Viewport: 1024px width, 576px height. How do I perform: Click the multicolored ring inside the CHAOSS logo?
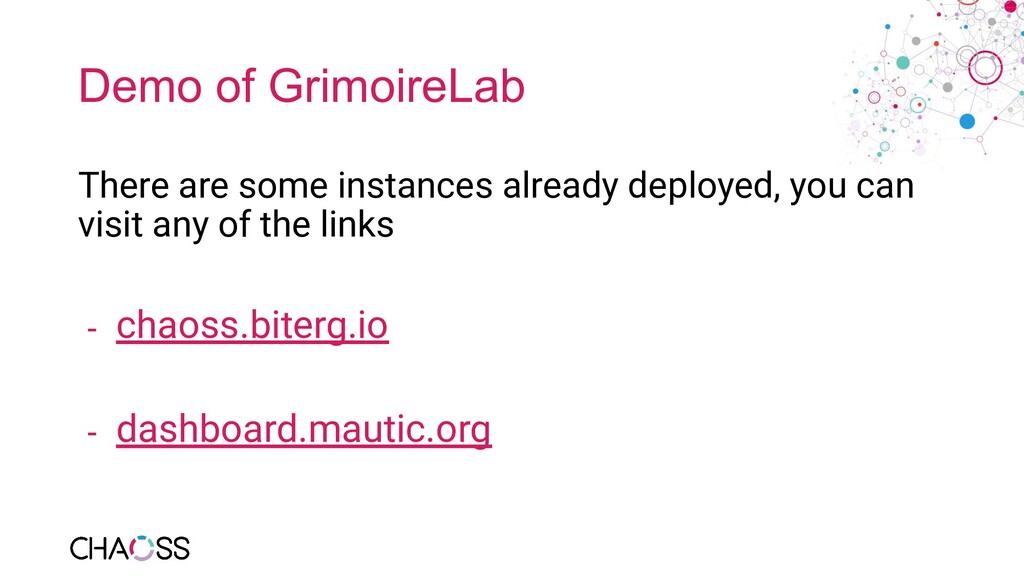pos(142,549)
